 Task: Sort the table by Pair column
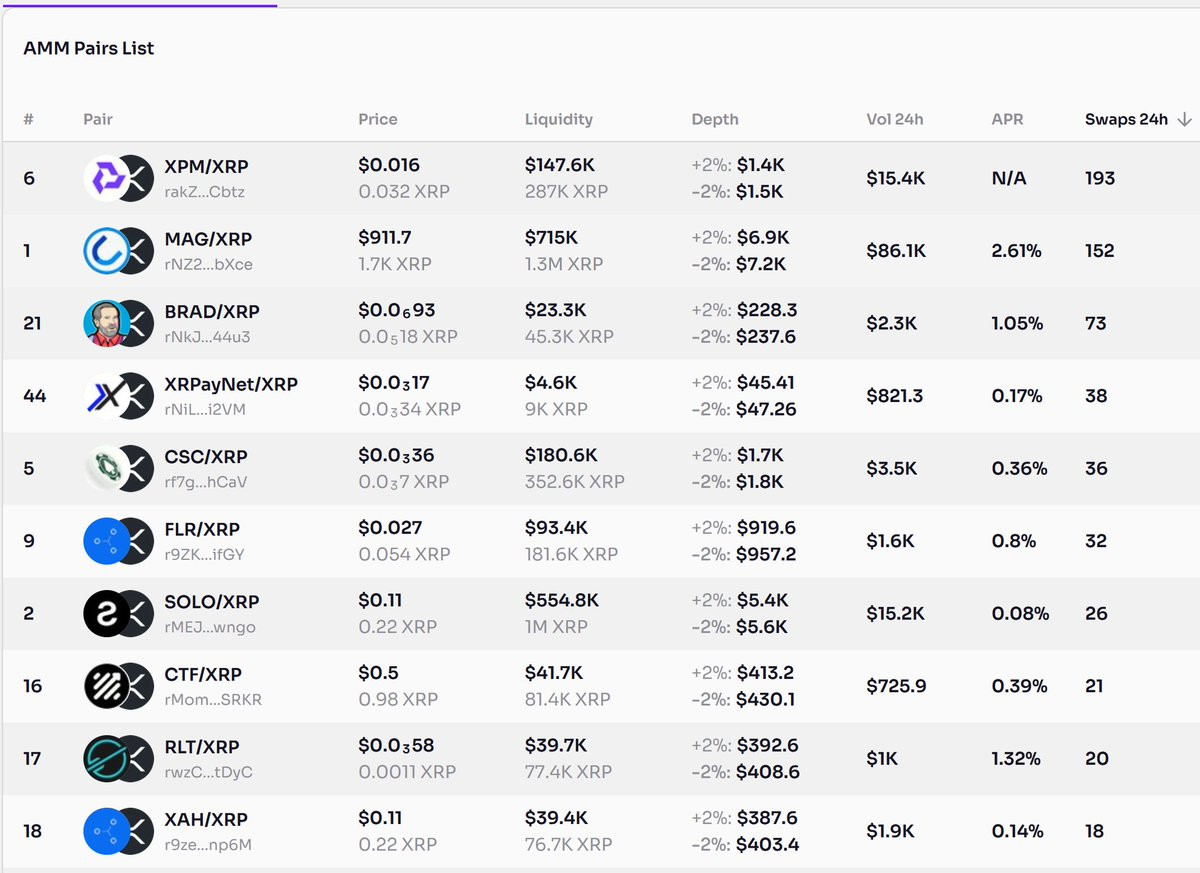click(x=98, y=119)
